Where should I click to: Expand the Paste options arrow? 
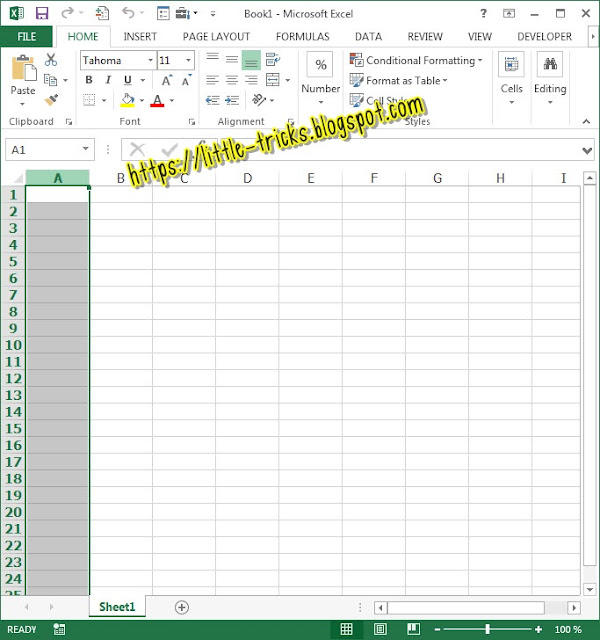click(22, 104)
